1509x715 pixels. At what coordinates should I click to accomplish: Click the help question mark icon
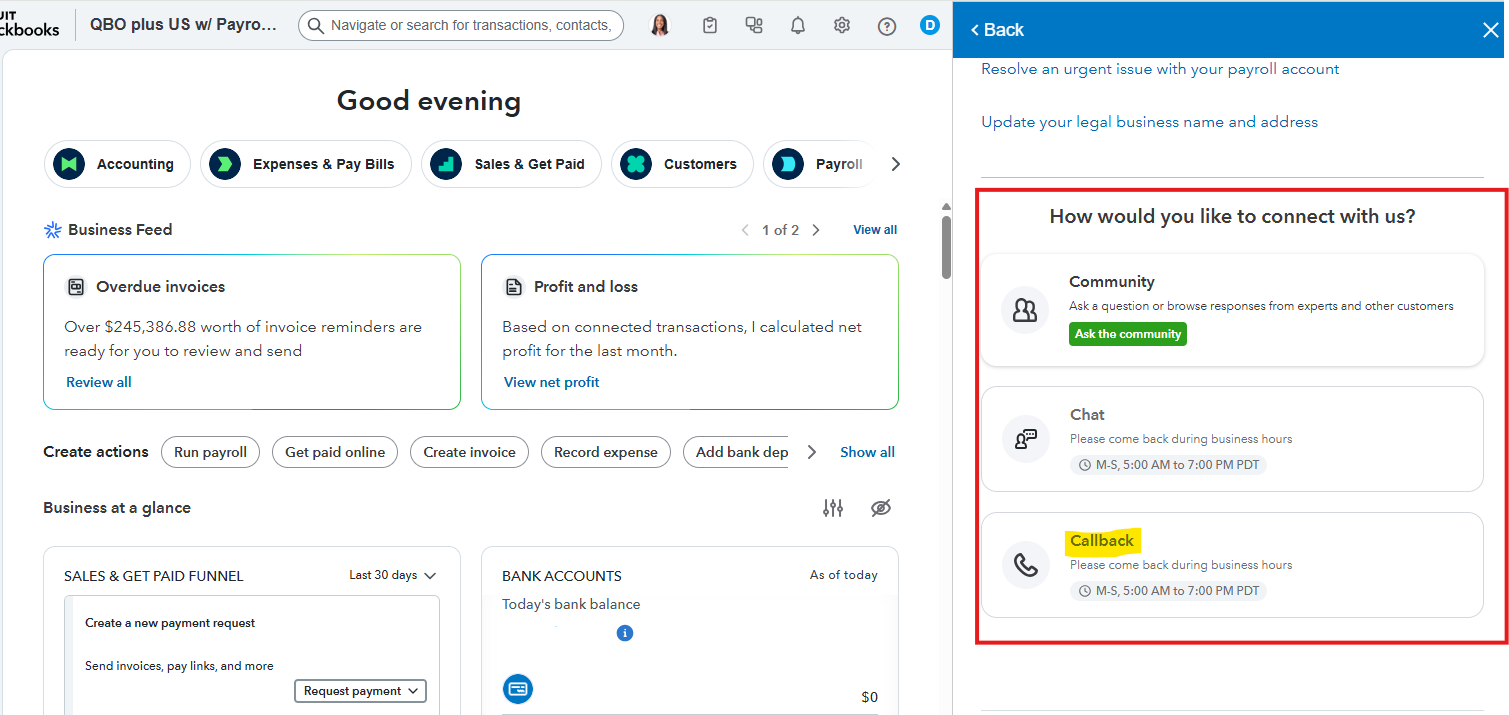[886, 26]
